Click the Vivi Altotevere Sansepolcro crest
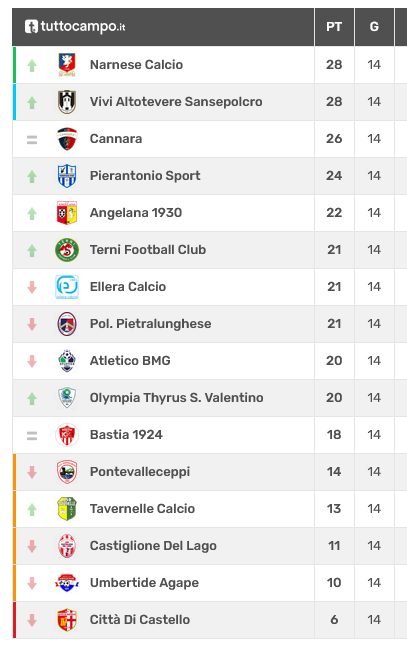This screenshot has height=648, width=407. tap(67, 102)
